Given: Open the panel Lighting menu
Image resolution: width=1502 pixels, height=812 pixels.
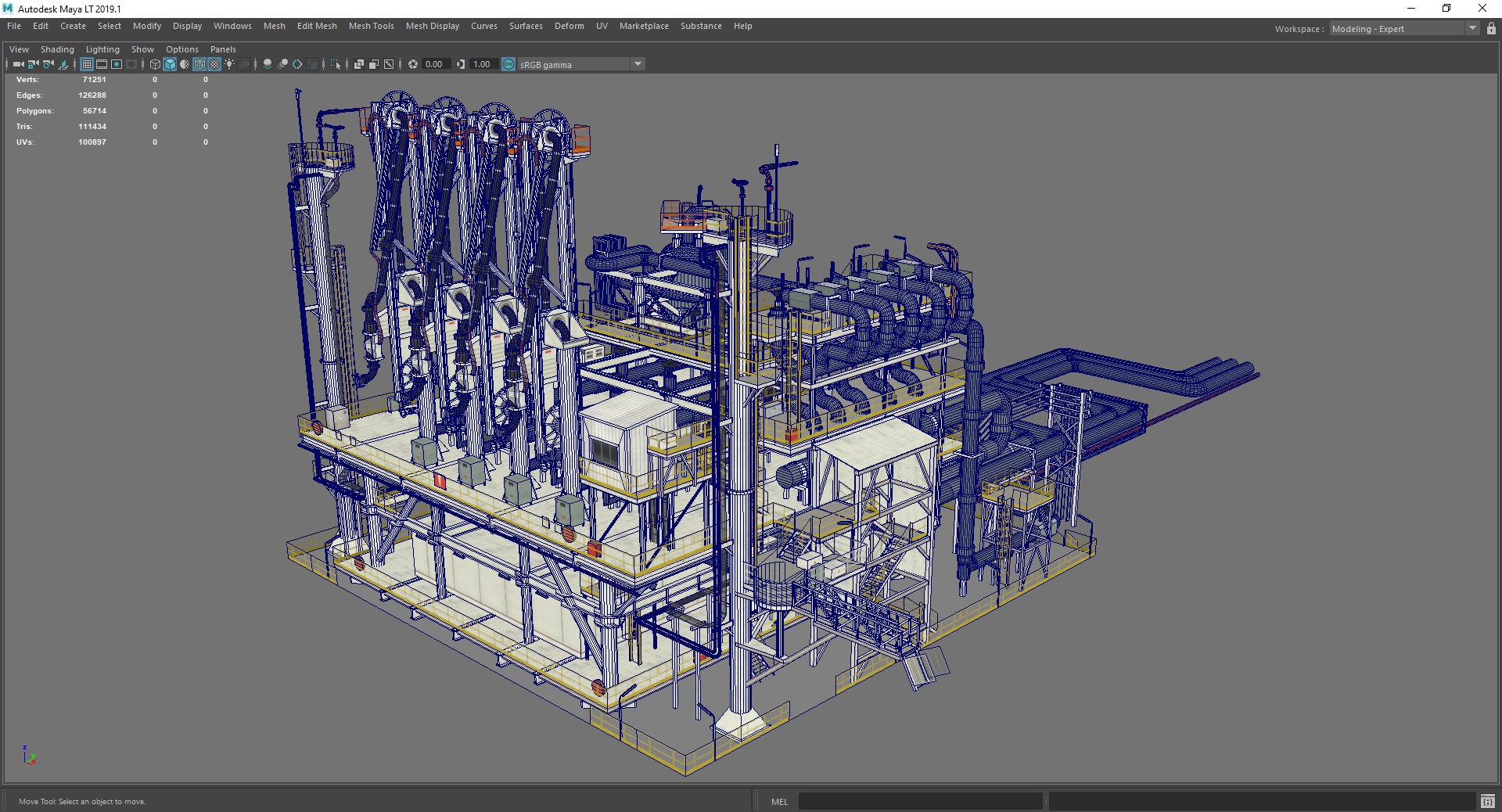Looking at the screenshot, I should [102, 49].
